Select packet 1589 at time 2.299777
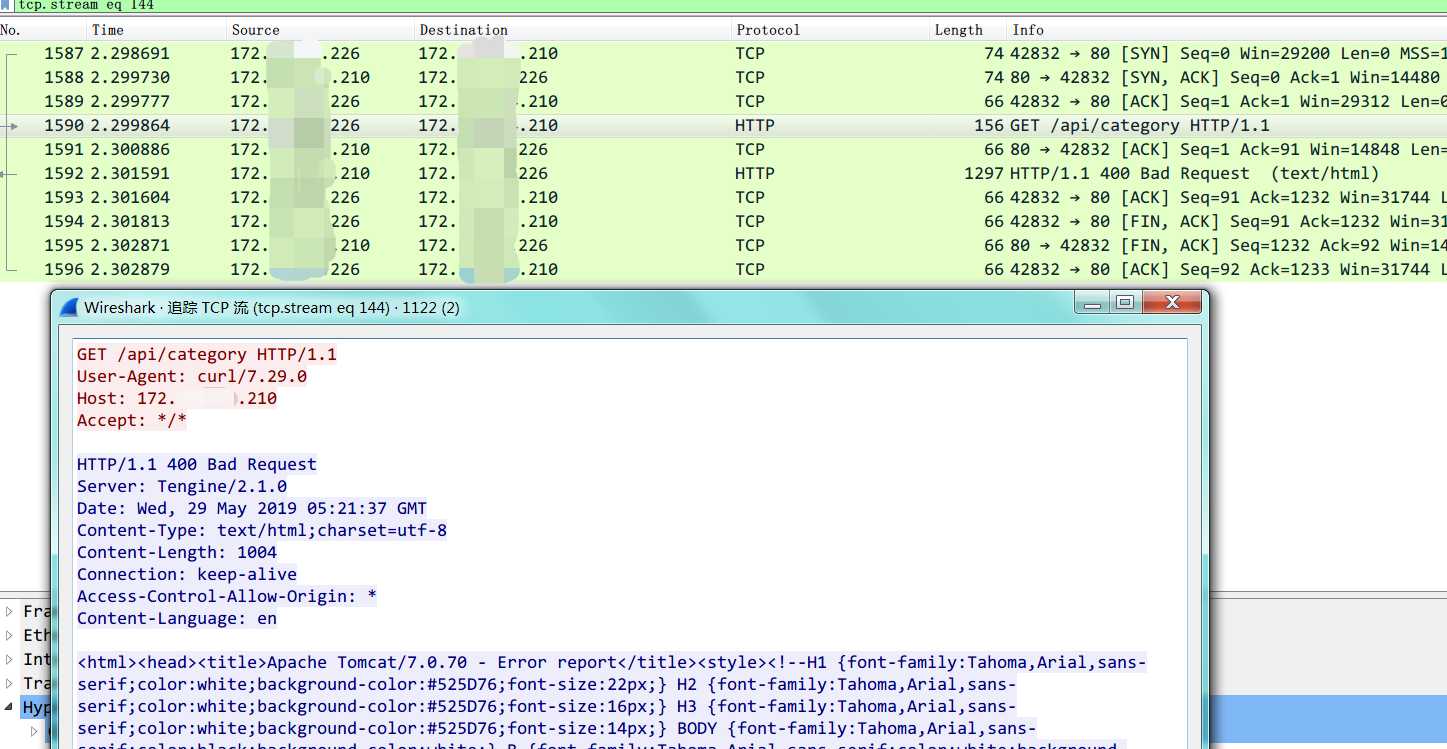 (x=723, y=101)
